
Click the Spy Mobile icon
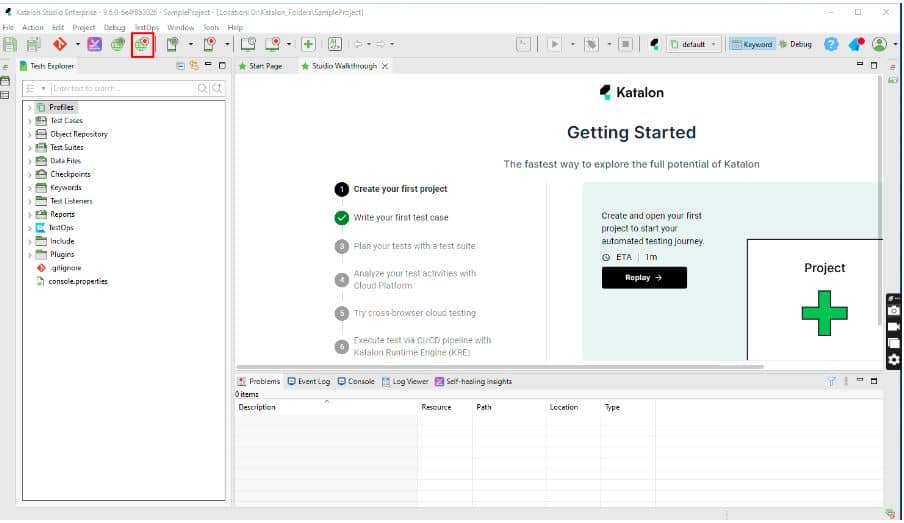pos(172,44)
